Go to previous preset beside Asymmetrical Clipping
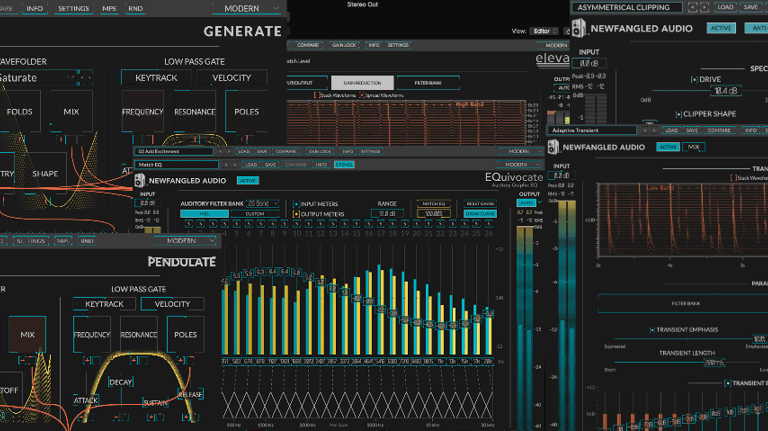Screen dimensions: 768x431 (x=692, y=7)
